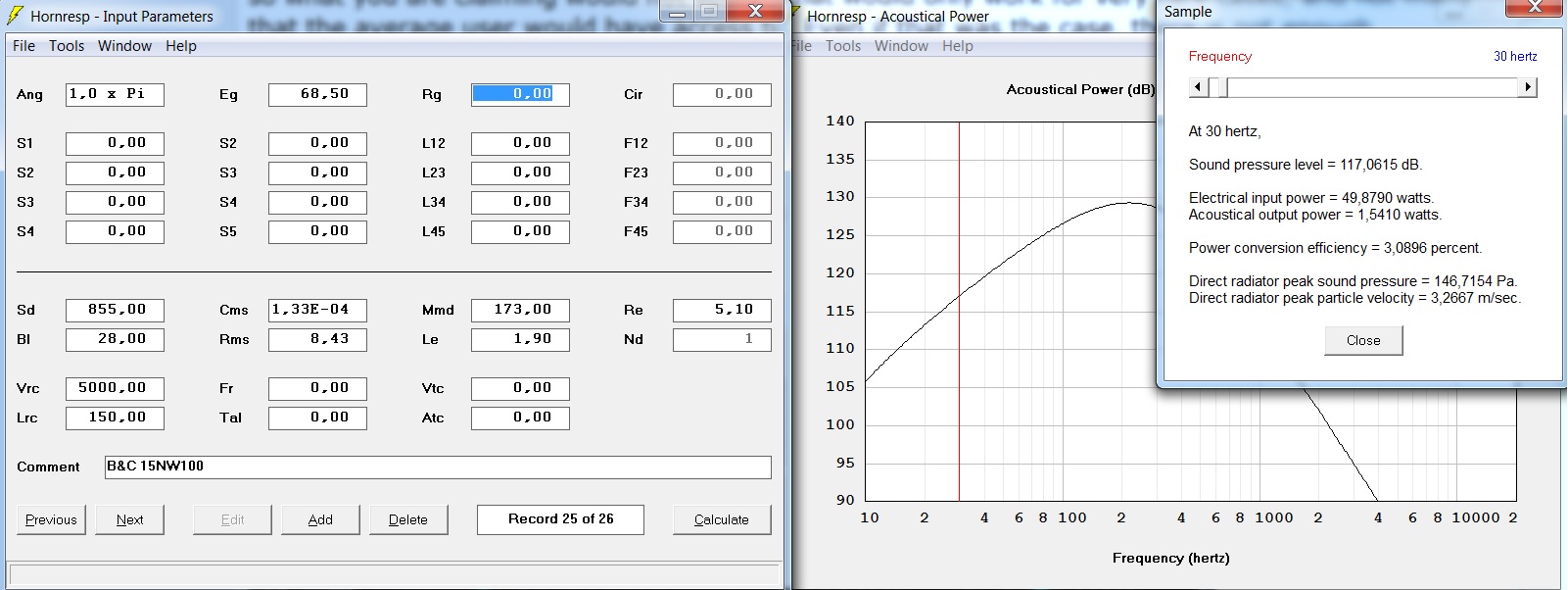Image resolution: width=1568 pixels, height=590 pixels.
Task: Click the Record 25 of 26 indicator
Action: pos(560,519)
